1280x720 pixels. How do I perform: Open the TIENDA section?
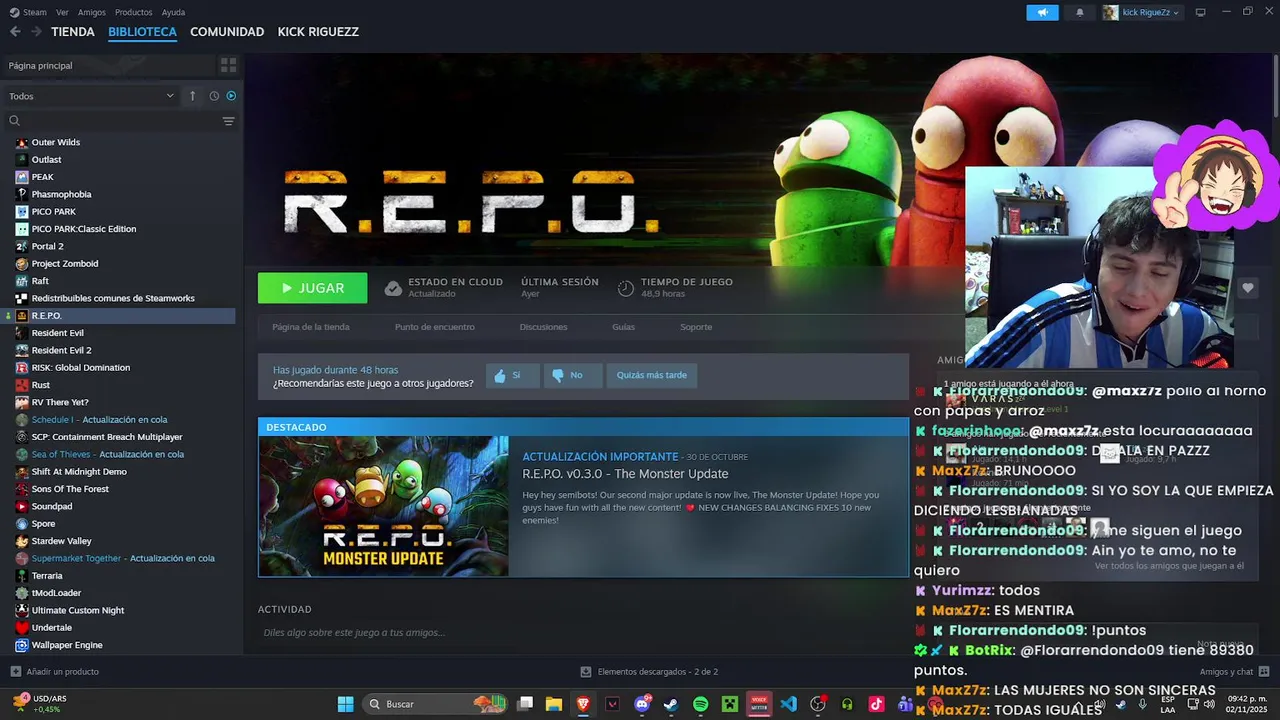73,32
